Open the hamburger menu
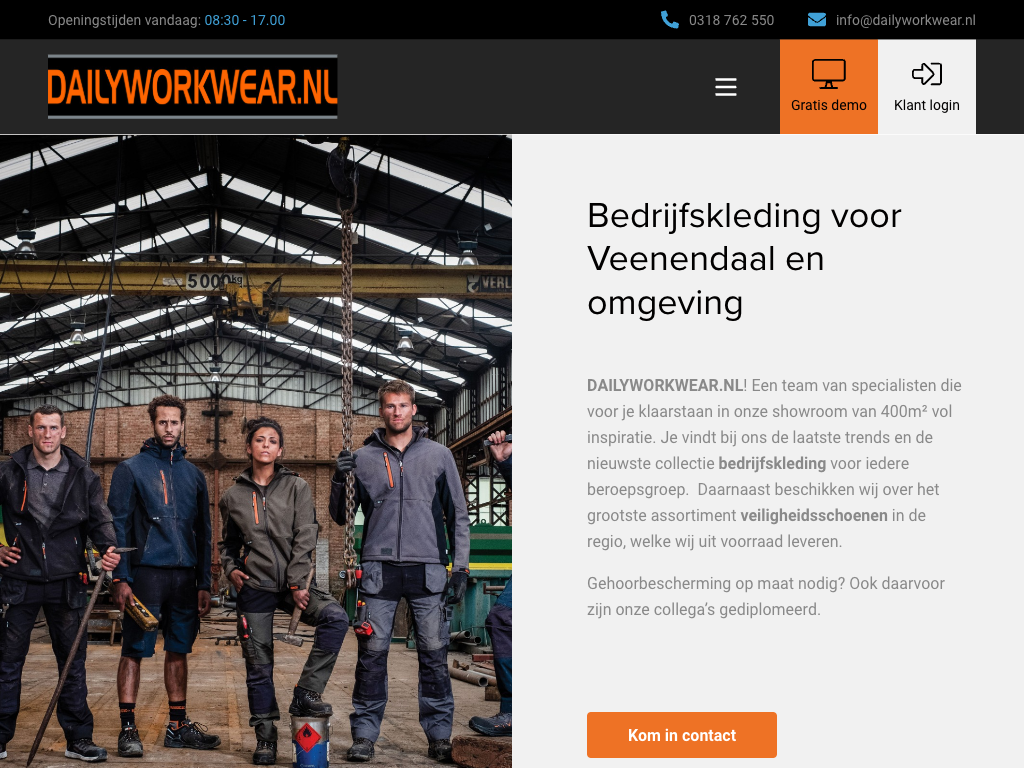The image size is (1024, 768). pos(726,87)
